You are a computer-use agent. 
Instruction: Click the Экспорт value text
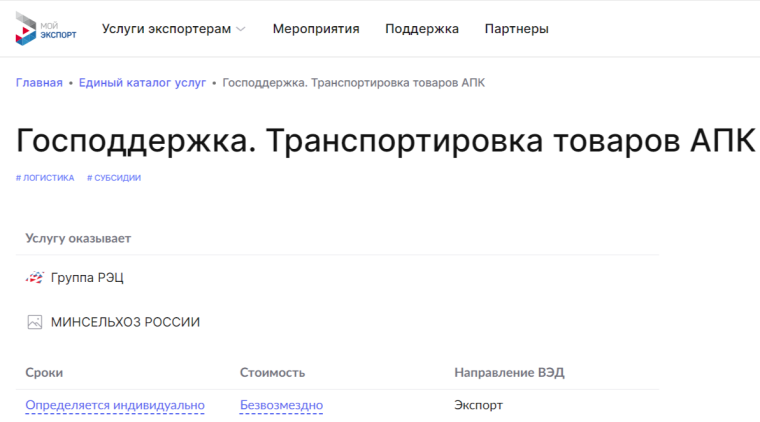[x=478, y=405]
